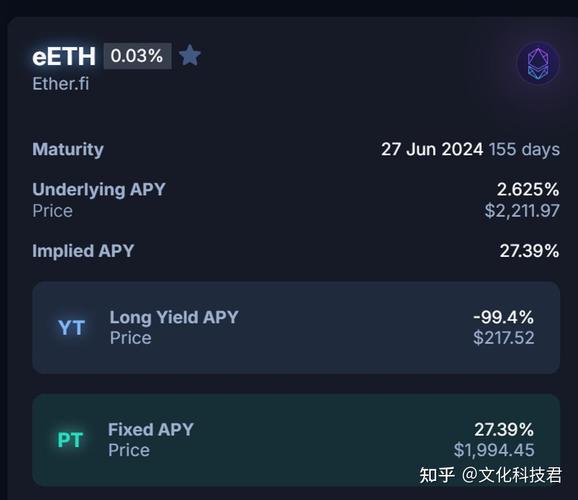
Task: Click the -99.4% Long Yield APY value
Action: [x=504, y=317]
